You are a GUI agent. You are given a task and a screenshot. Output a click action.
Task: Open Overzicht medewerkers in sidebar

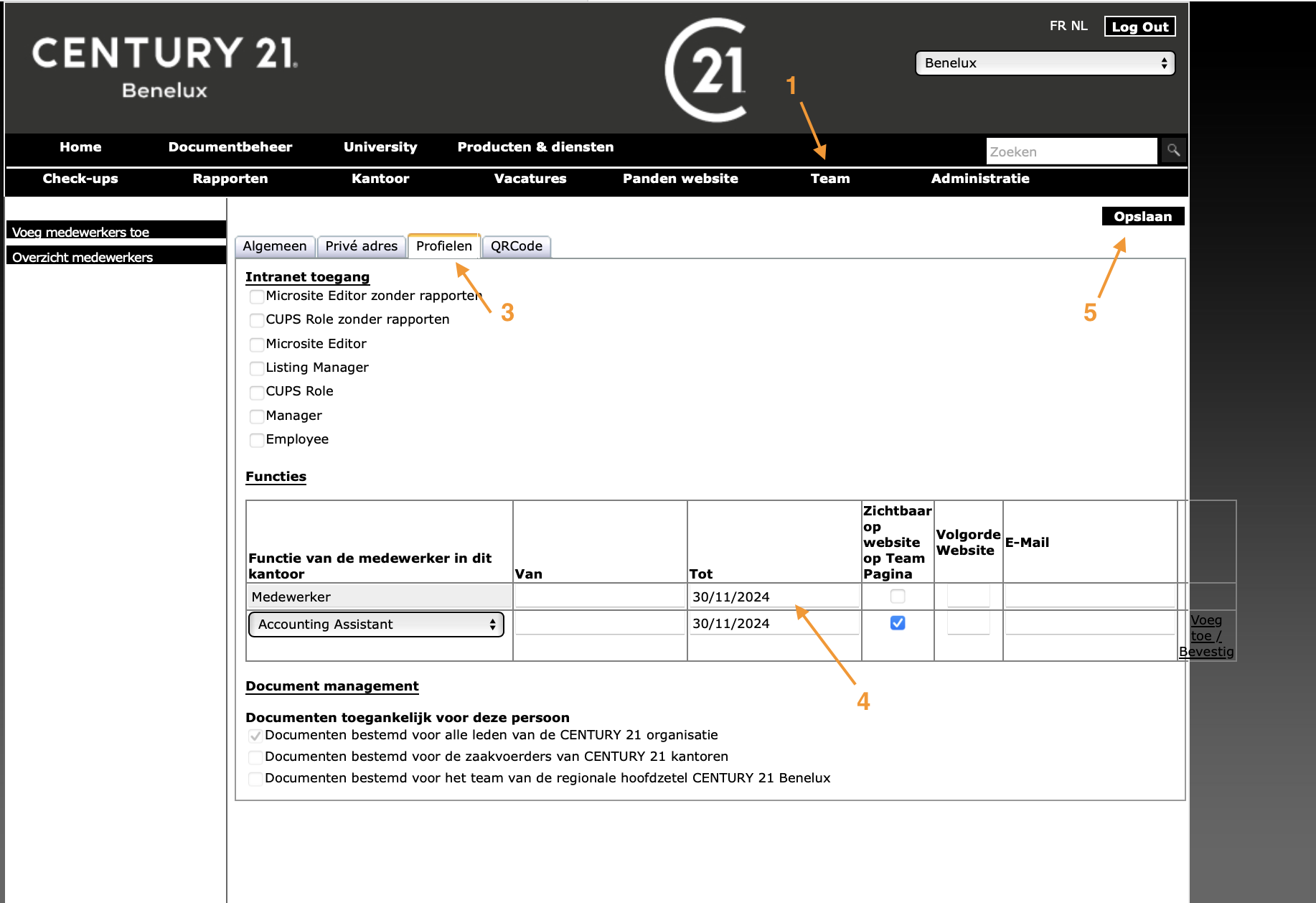pos(83,257)
